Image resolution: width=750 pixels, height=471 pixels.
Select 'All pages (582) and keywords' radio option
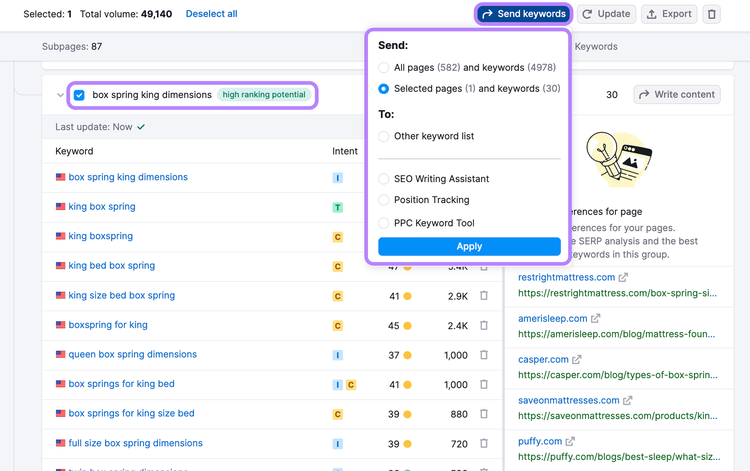(x=384, y=68)
